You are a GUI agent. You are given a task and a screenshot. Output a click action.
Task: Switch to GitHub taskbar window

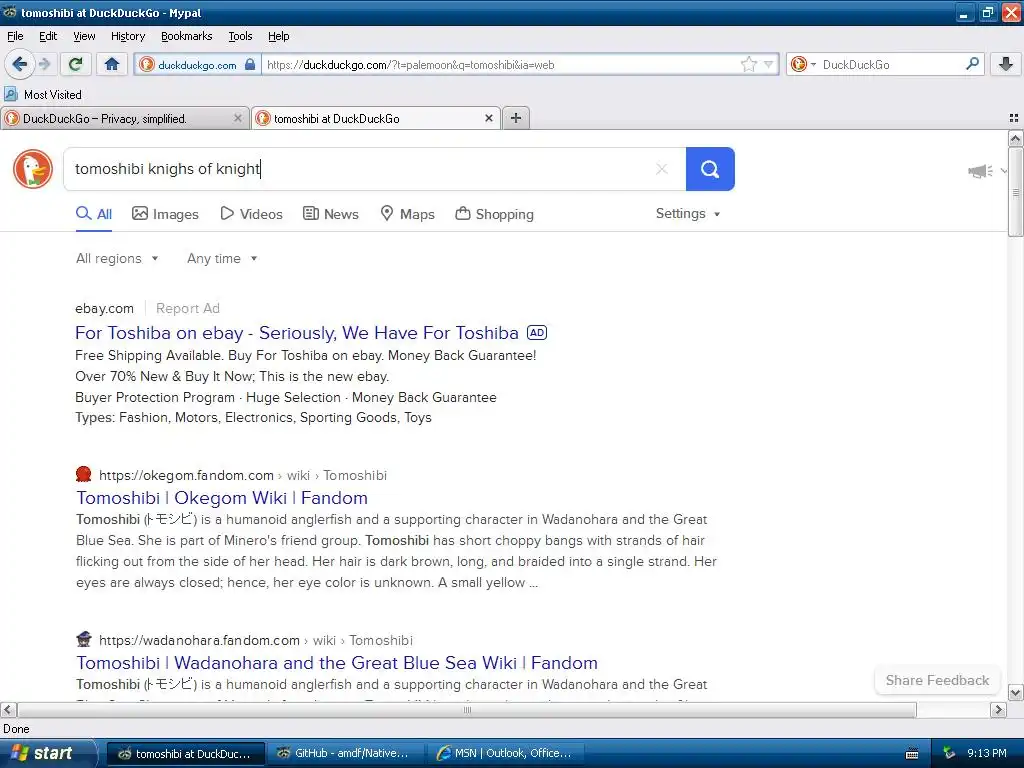(x=345, y=754)
